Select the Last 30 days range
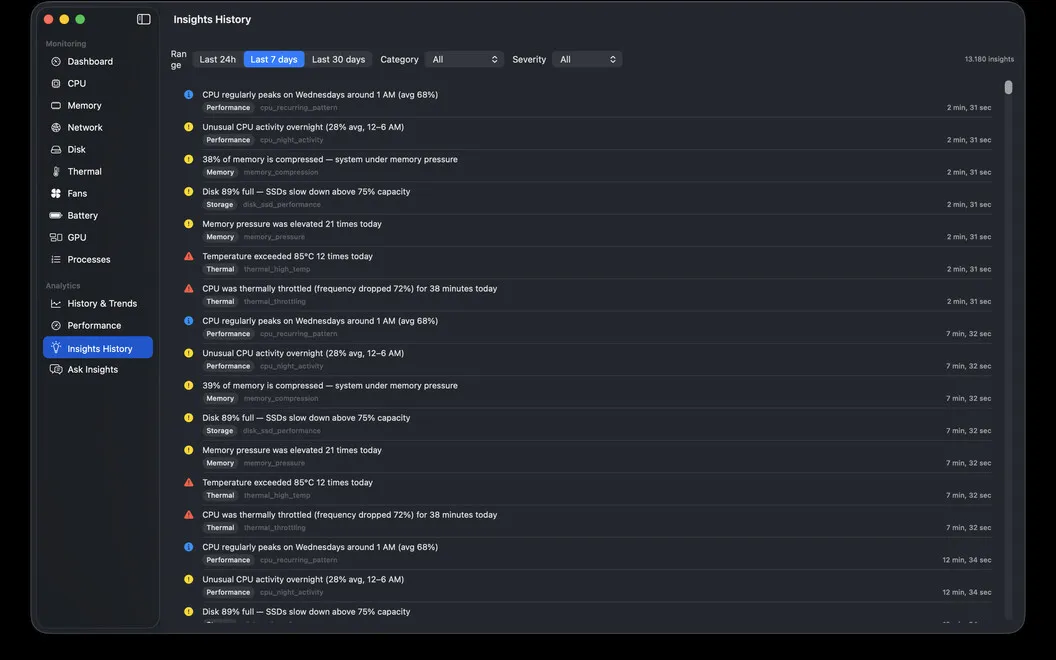Image resolution: width=1056 pixels, height=660 pixels. (x=338, y=59)
